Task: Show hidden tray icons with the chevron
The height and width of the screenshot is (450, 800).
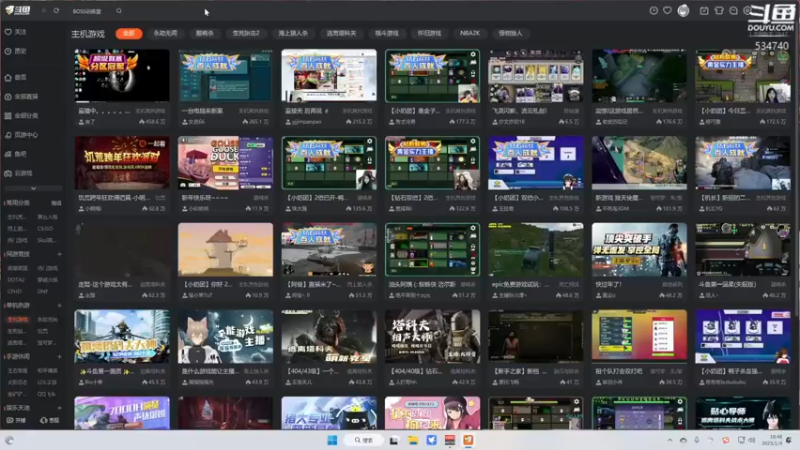Action: [669, 440]
